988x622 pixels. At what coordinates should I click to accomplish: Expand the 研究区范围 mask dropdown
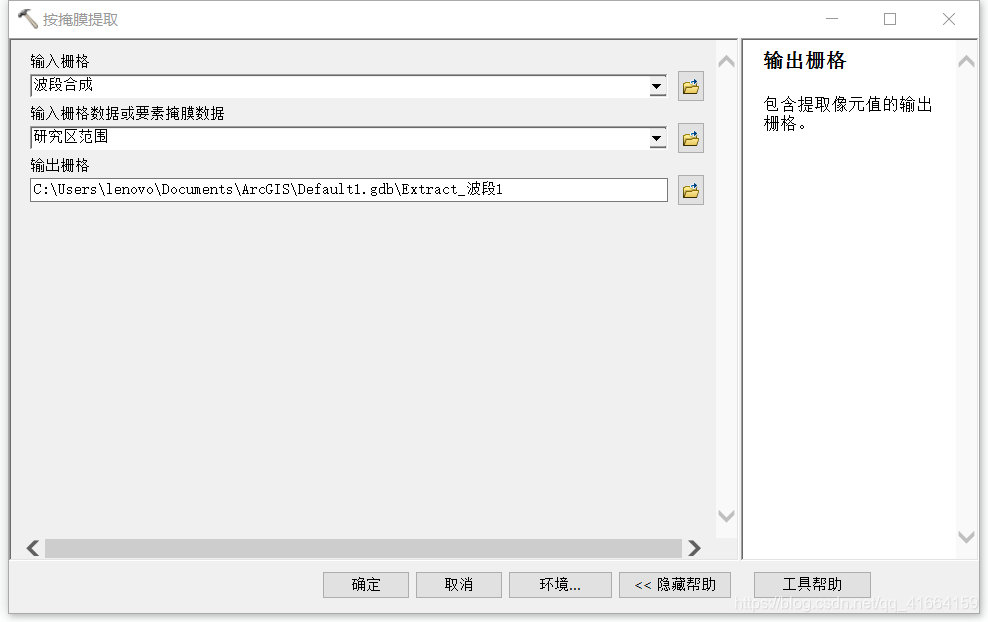[x=657, y=139]
